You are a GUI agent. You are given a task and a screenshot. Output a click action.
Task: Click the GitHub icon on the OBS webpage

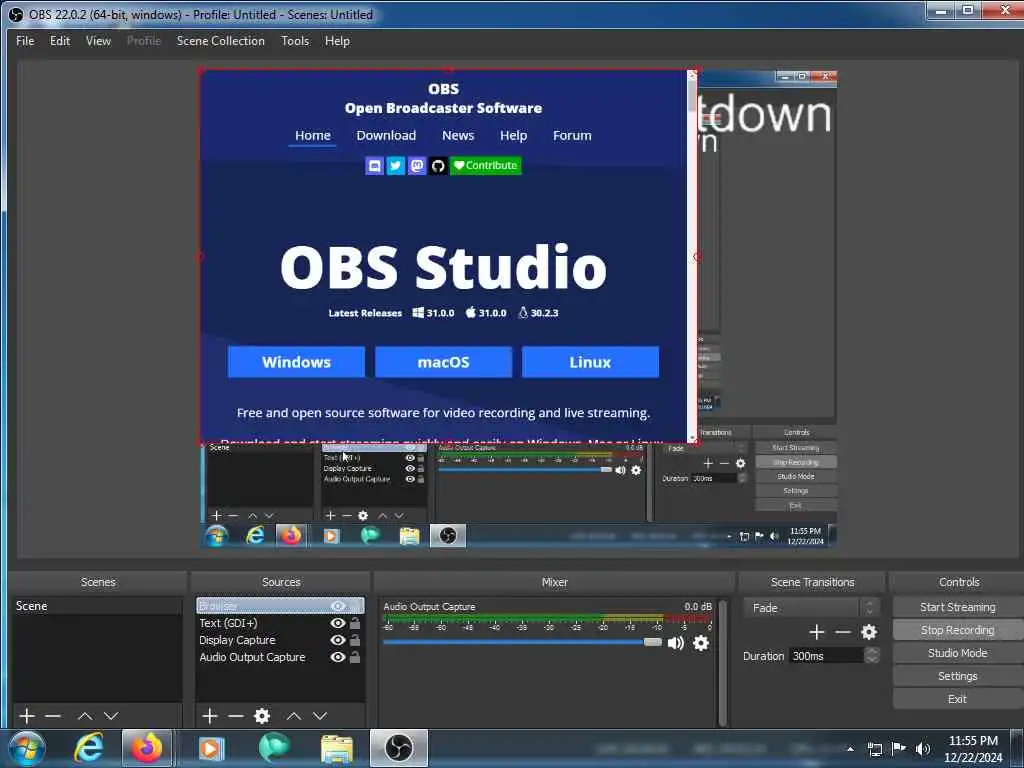(x=438, y=166)
